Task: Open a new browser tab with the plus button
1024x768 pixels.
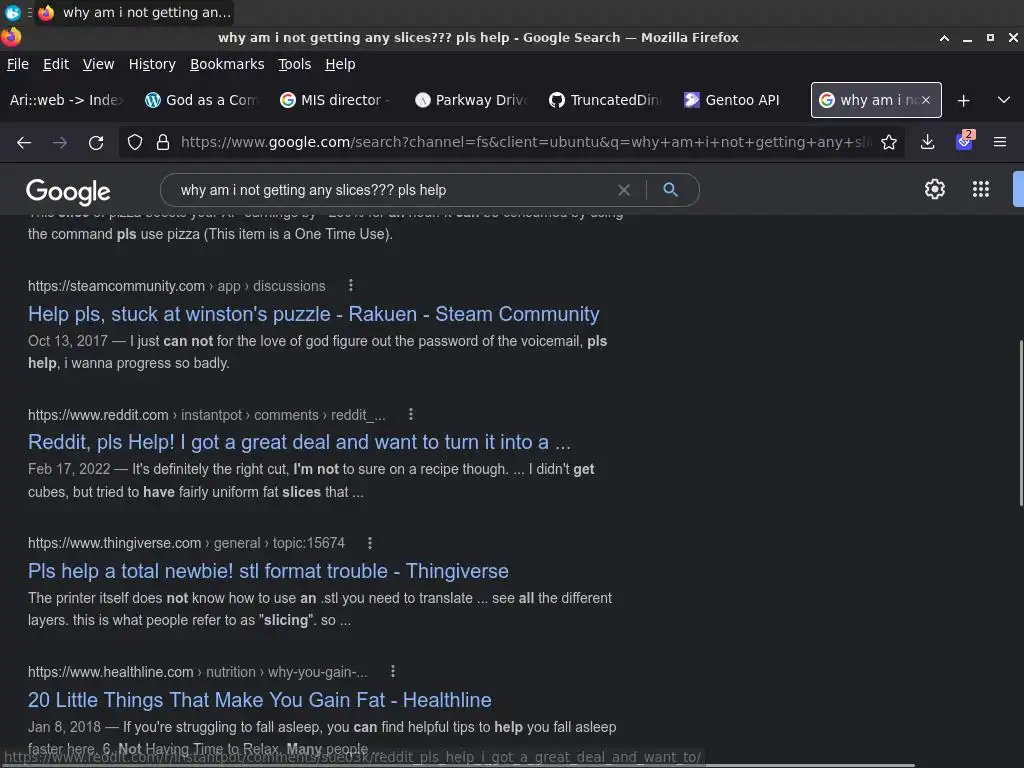Action: [x=963, y=101]
